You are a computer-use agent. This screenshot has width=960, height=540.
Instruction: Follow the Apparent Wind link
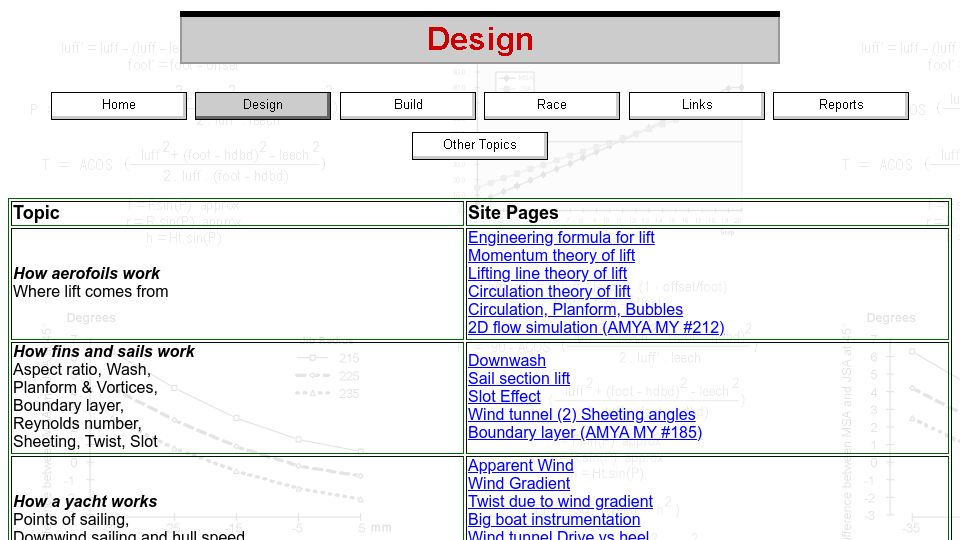[x=520, y=465]
